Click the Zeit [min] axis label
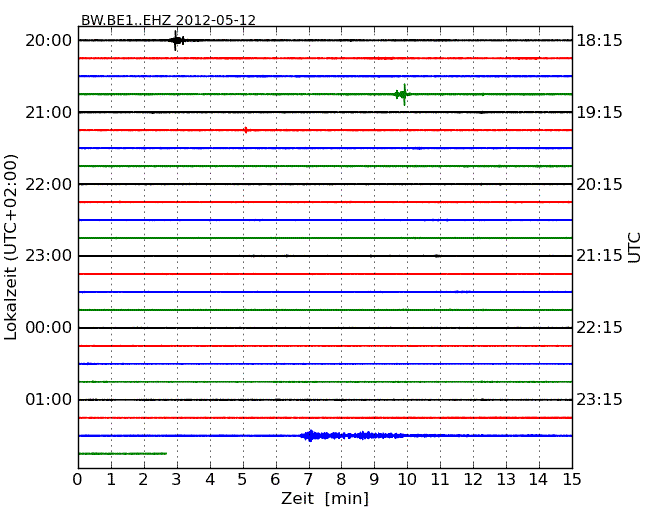 (x=325, y=498)
